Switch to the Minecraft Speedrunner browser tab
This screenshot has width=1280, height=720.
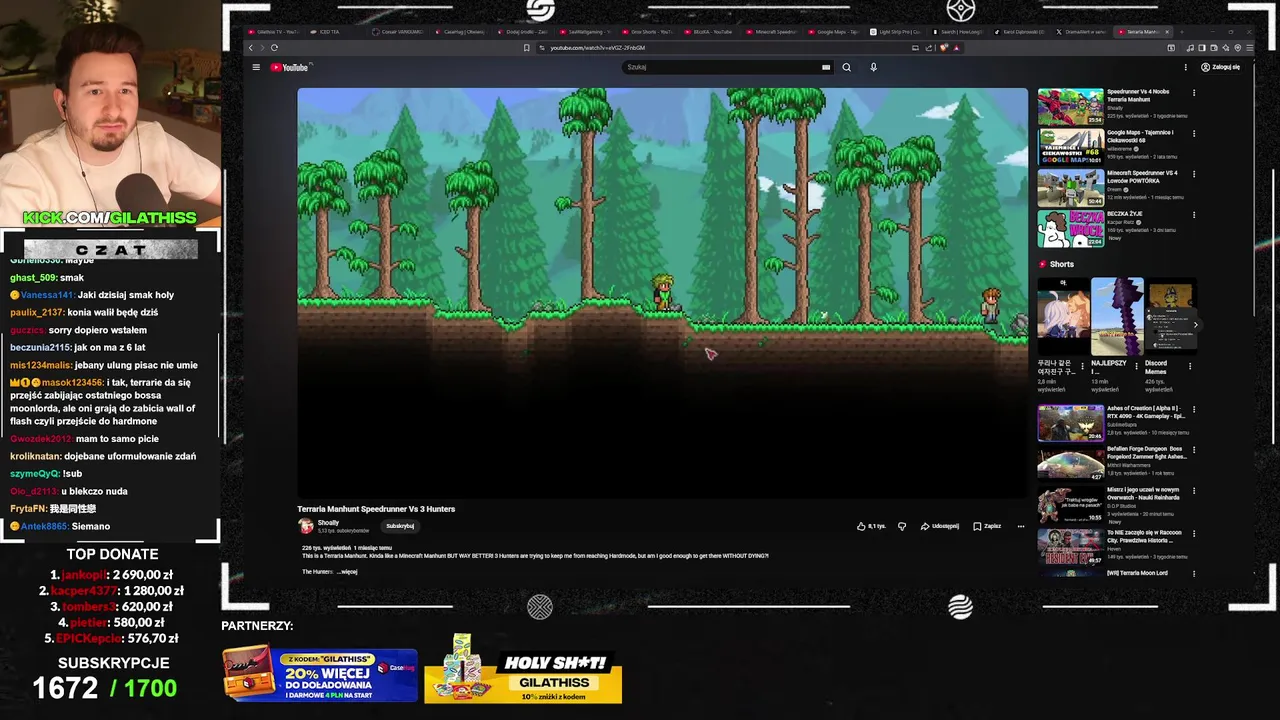775,31
